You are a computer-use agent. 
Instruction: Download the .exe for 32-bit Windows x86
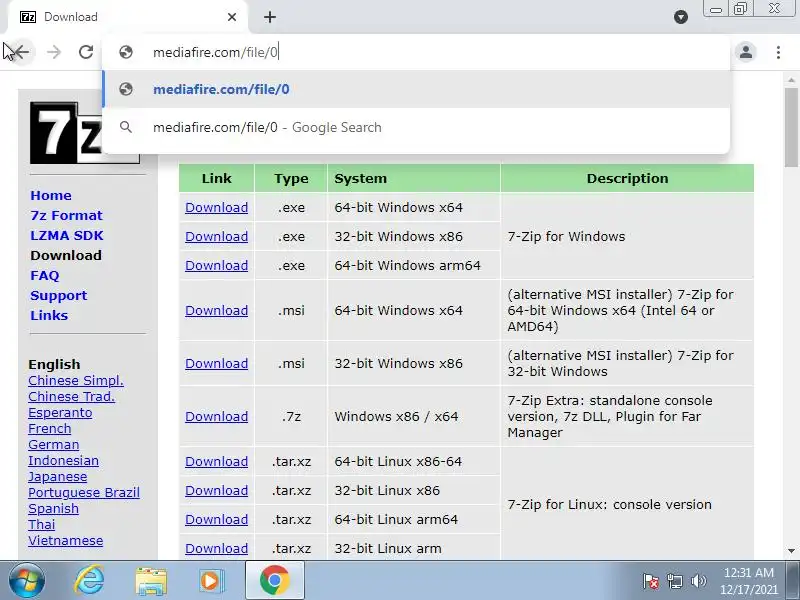216,237
